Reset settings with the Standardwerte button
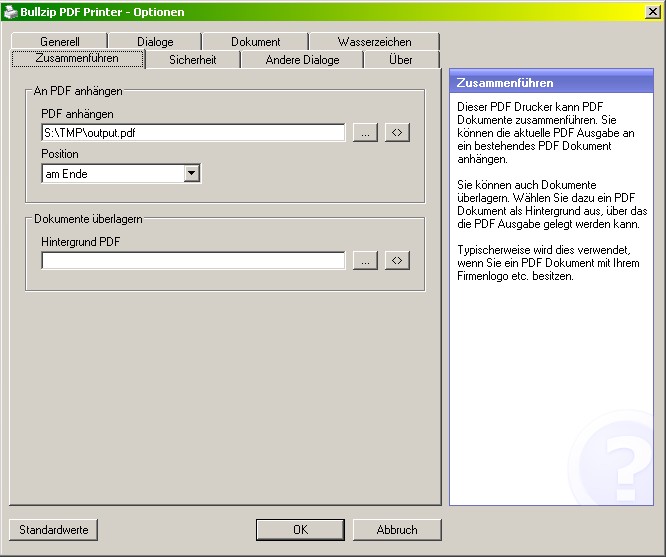 click(54, 530)
